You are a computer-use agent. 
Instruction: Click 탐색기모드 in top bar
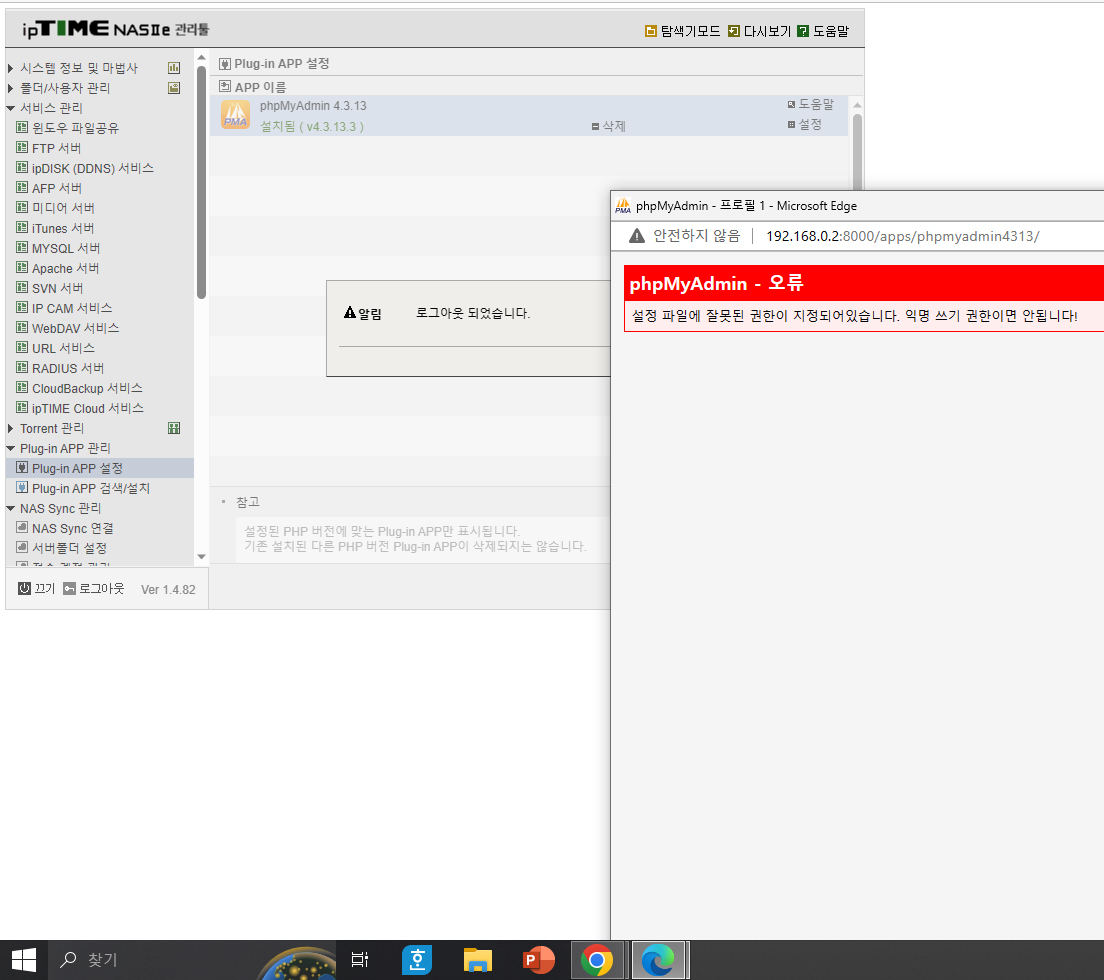click(x=683, y=32)
